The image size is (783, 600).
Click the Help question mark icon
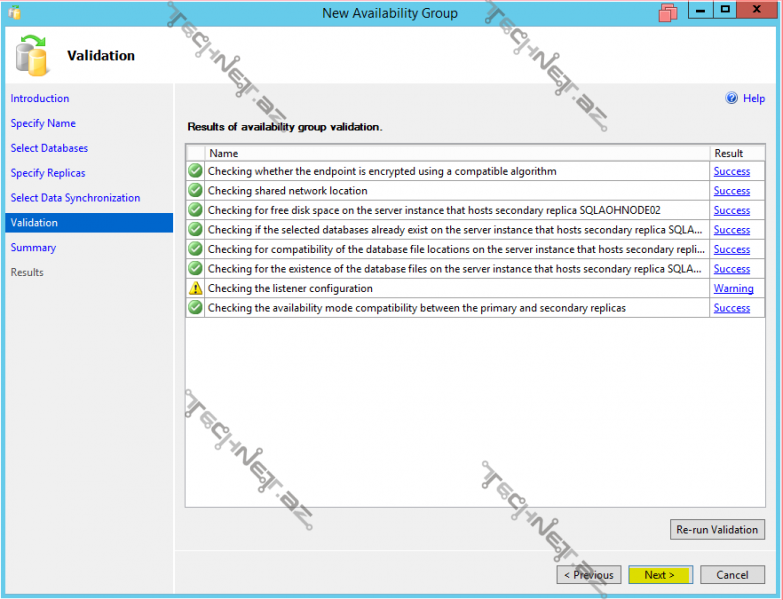coord(731,98)
